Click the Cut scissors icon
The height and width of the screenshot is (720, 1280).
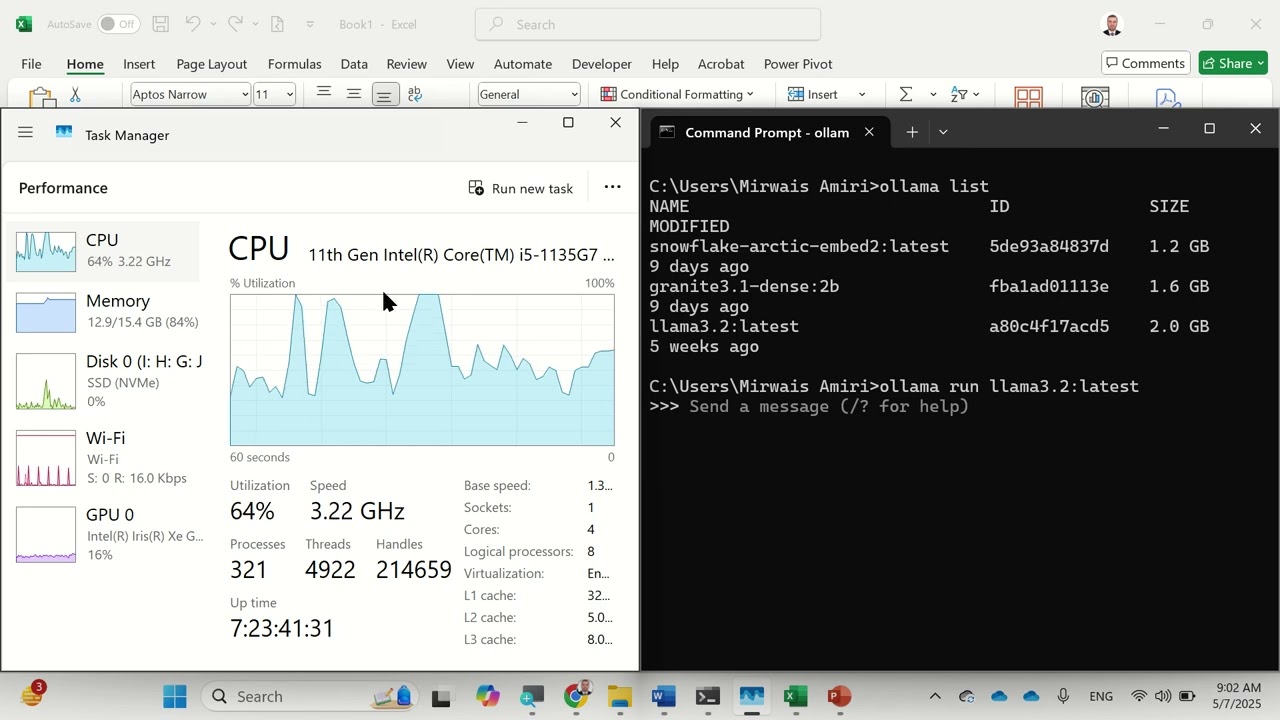click(x=75, y=95)
